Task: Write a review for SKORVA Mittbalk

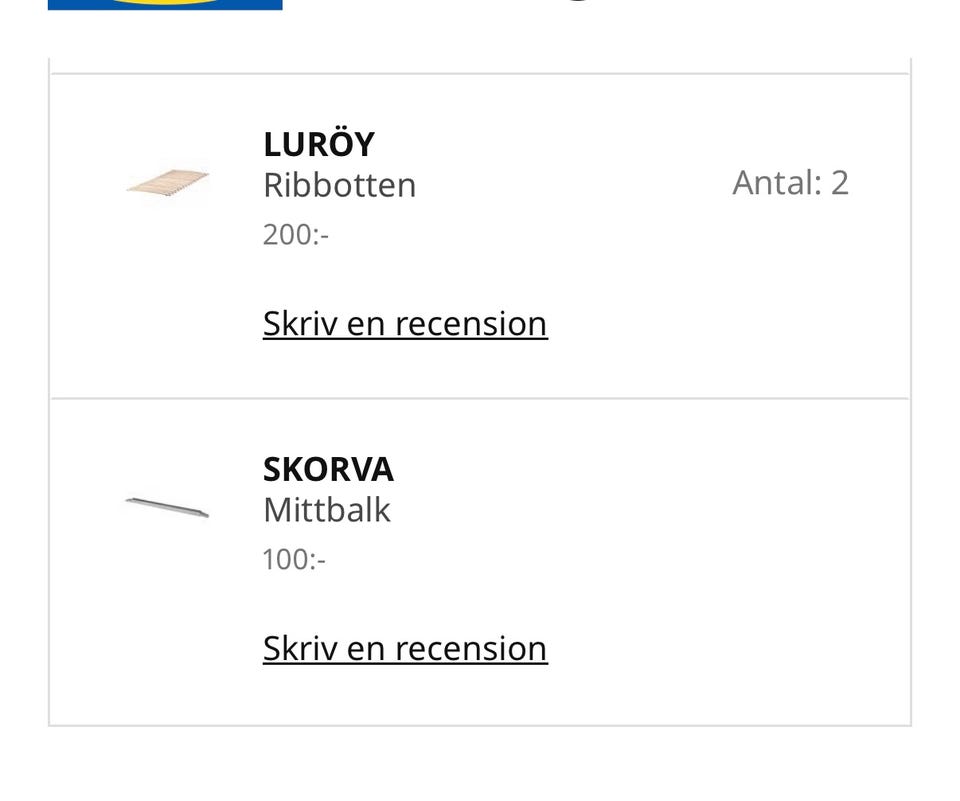Action: (x=404, y=648)
